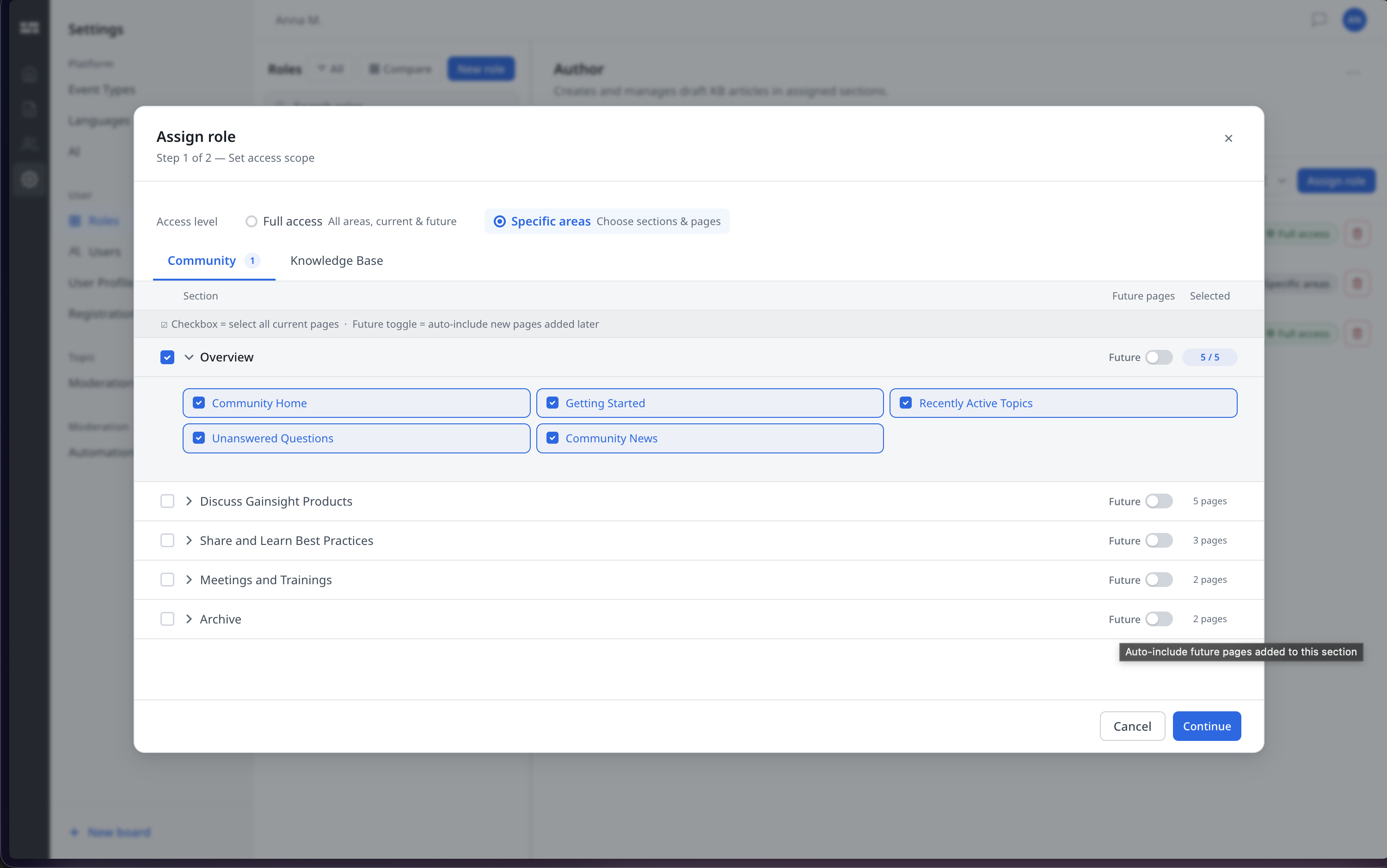Open the All filter in background Roles panel
This screenshot has width=1387, height=868.
click(x=331, y=69)
